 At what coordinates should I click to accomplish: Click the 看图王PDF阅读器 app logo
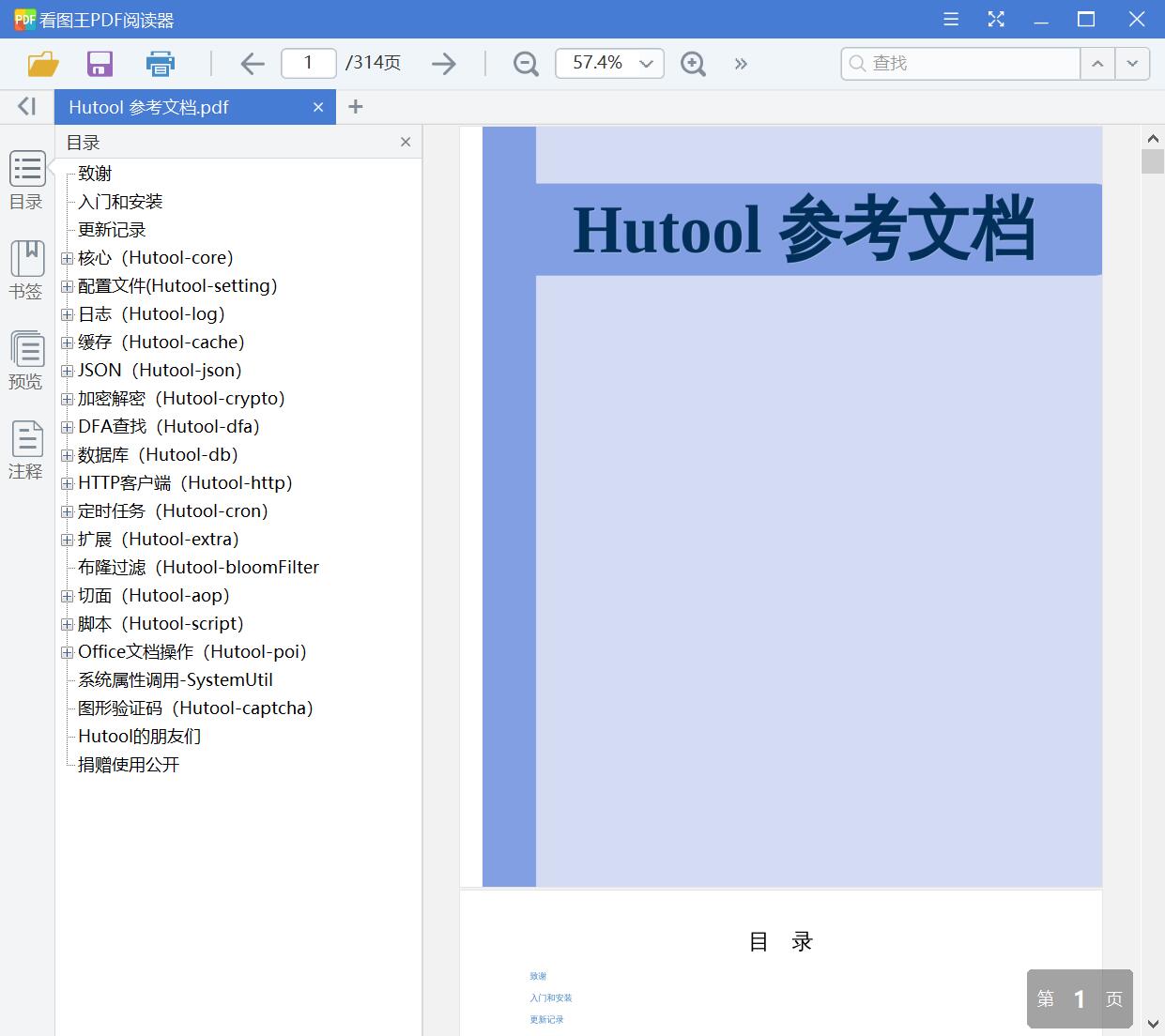25,19
